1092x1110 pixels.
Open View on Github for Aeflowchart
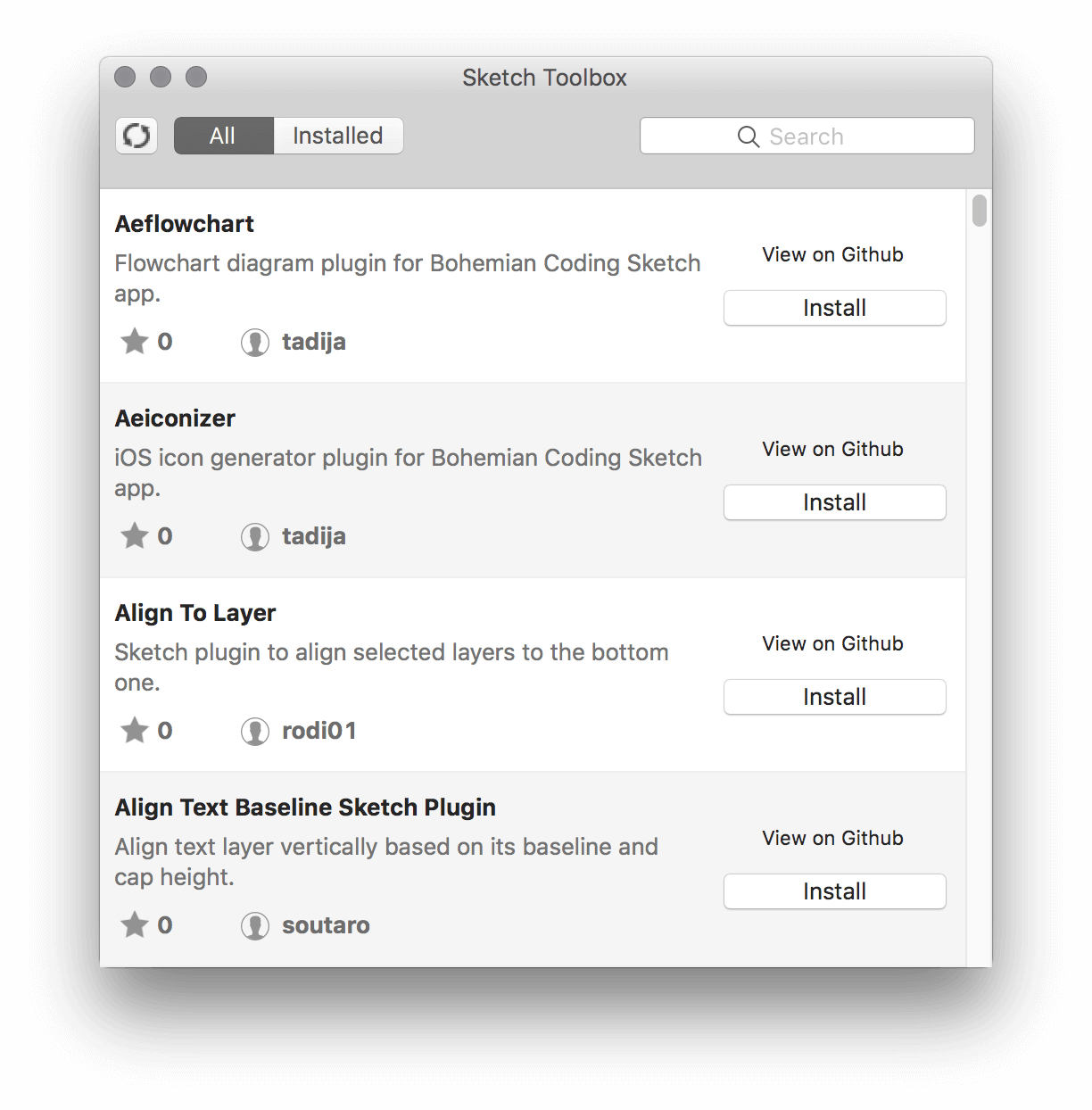pos(831,254)
